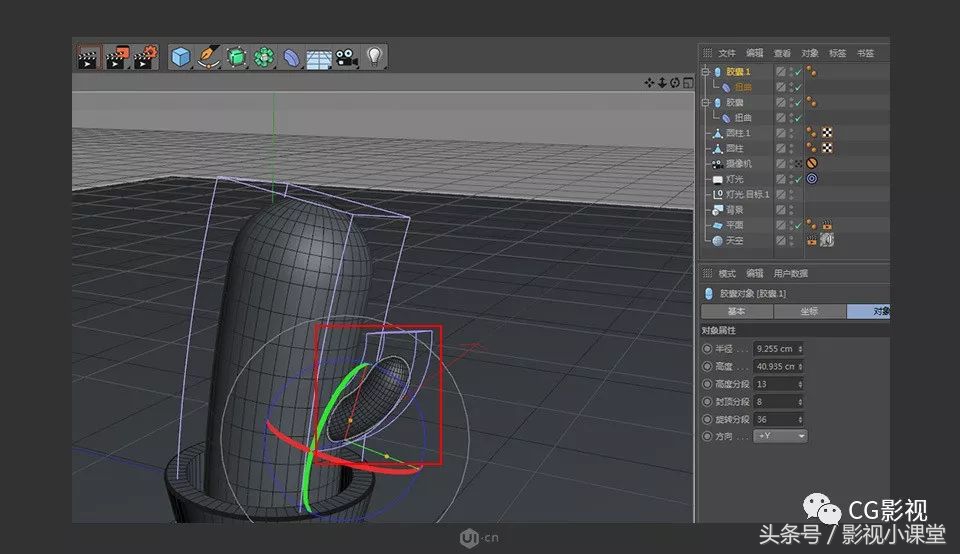Click the Render View clapperboard icon

point(88,58)
